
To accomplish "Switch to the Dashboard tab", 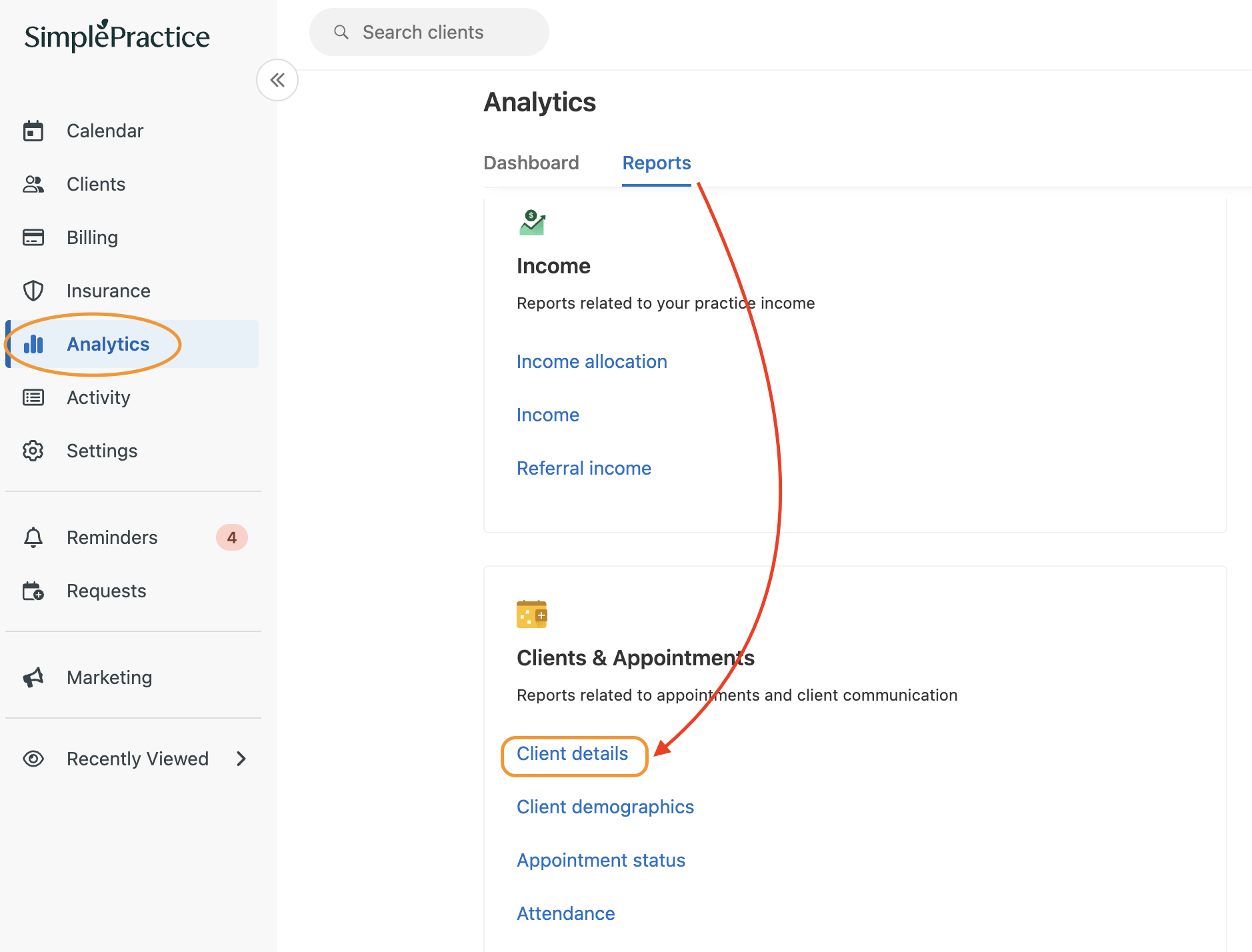I will point(531,163).
